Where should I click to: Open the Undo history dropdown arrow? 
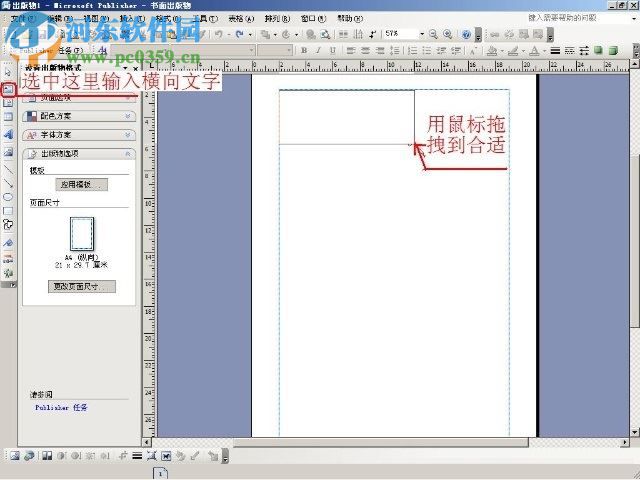coord(229,35)
